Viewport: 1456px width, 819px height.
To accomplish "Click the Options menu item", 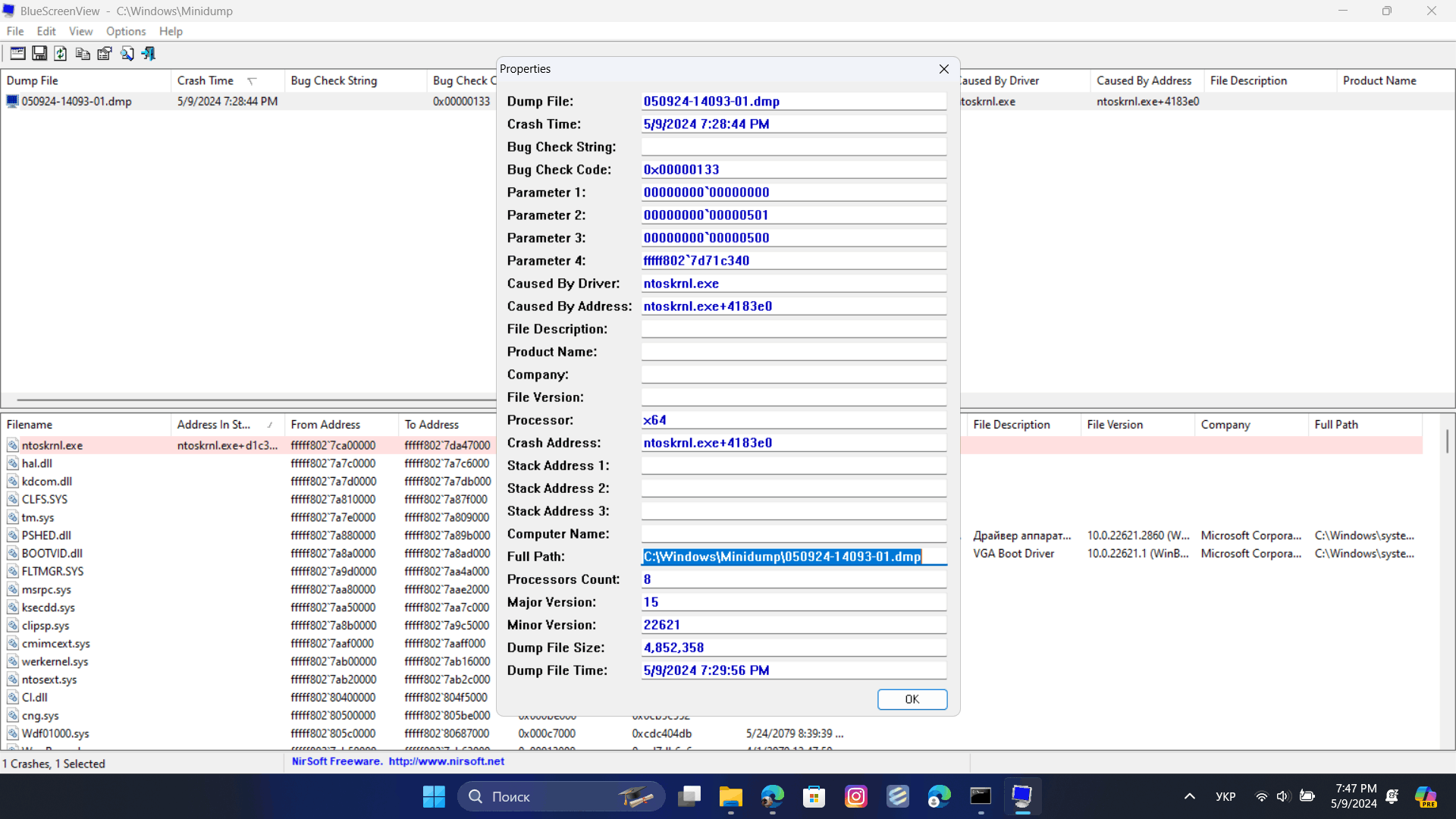I will (126, 31).
